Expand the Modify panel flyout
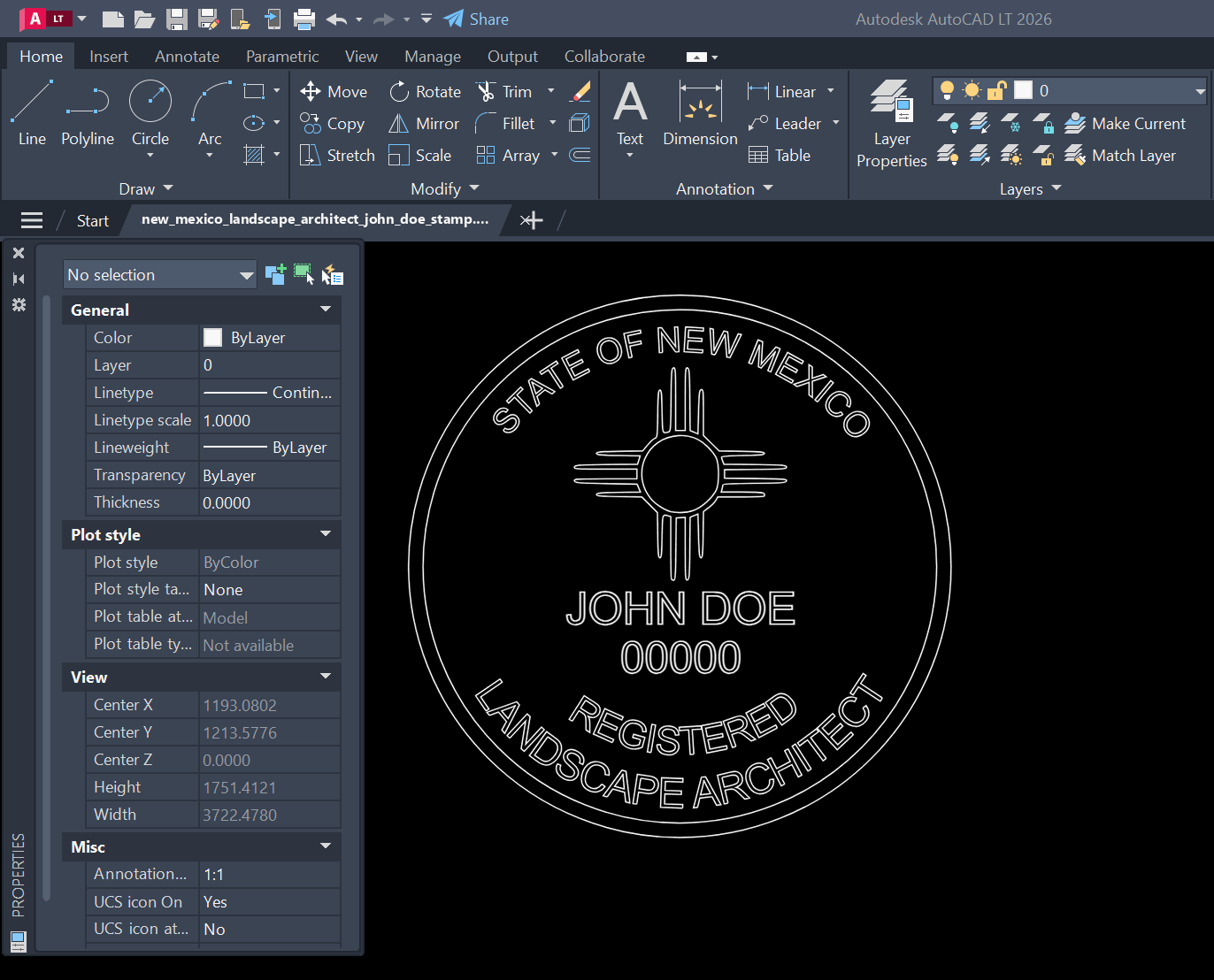 444,188
